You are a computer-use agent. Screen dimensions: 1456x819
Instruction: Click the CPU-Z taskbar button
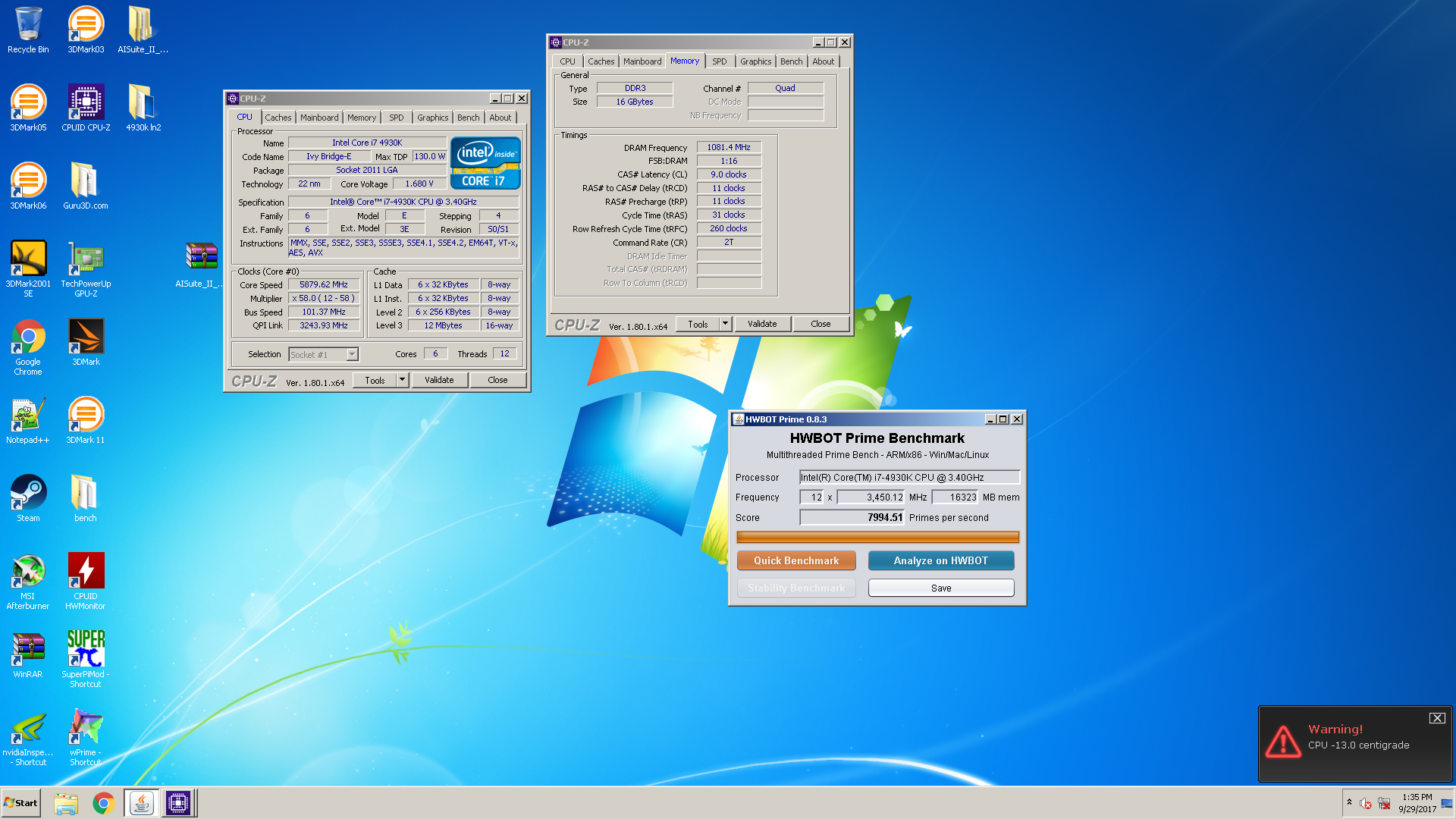(178, 803)
